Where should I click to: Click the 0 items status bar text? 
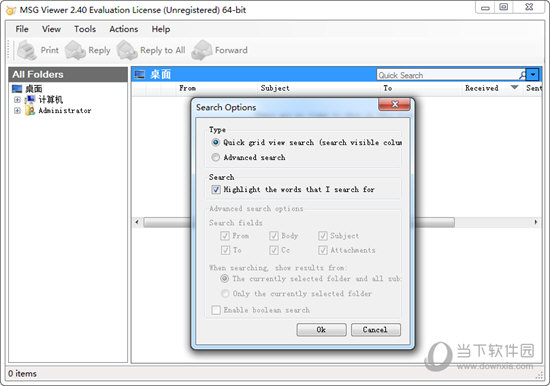[22, 373]
